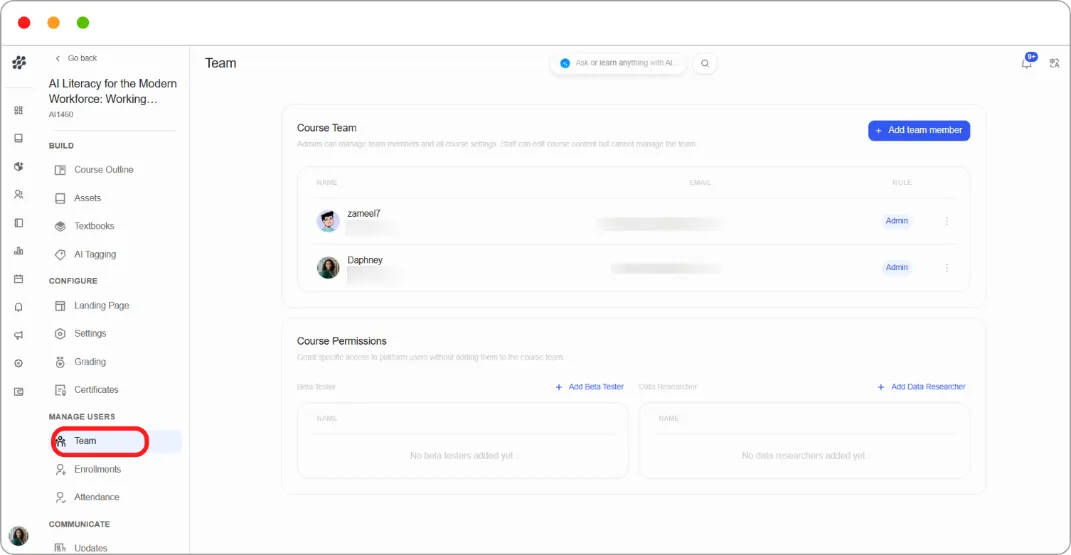Click the search magnifier icon

tap(705, 63)
